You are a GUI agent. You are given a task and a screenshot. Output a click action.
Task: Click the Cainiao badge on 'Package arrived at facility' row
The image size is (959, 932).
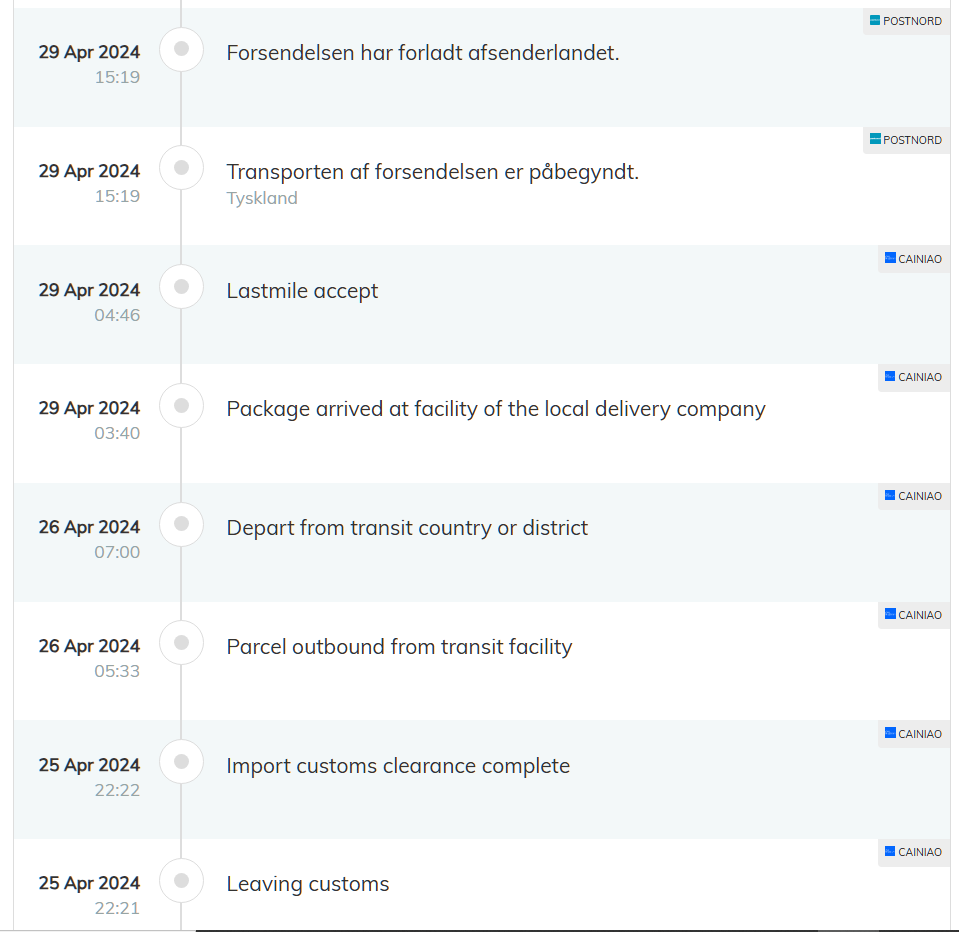[x=913, y=377]
